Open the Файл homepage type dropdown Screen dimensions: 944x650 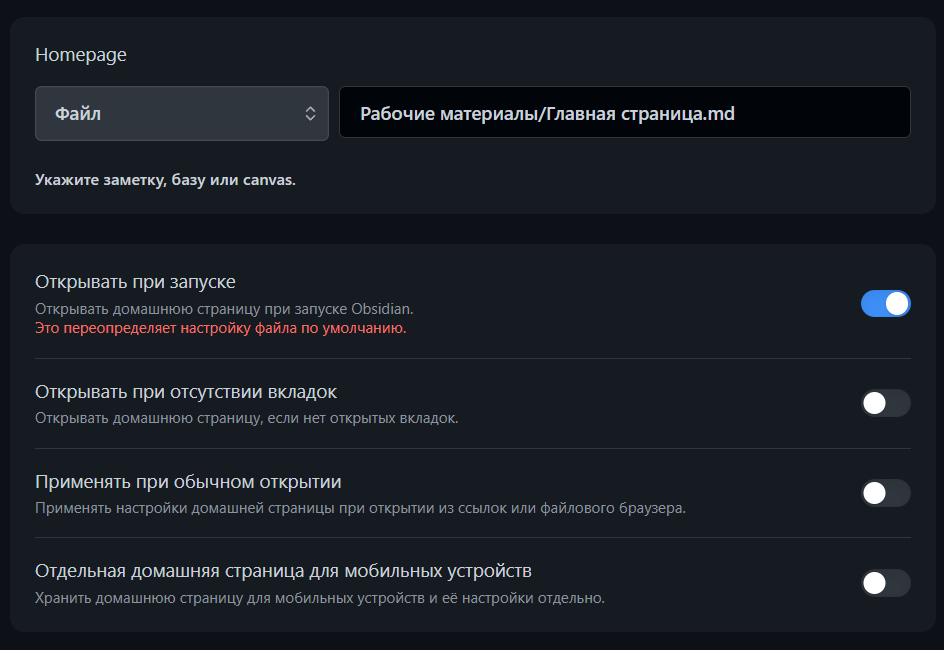coord(182,114)
